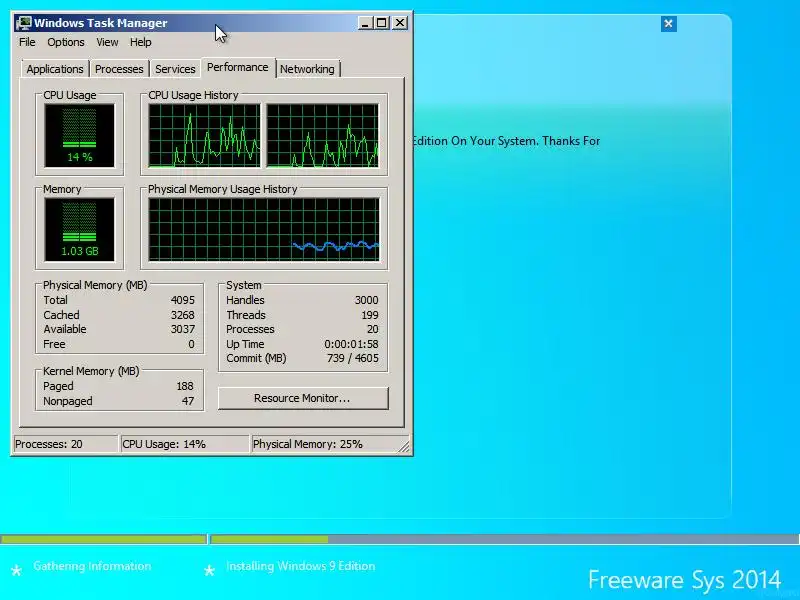
Task: Click the first CPU Usage History graph
Action: (x=204, y=136)
